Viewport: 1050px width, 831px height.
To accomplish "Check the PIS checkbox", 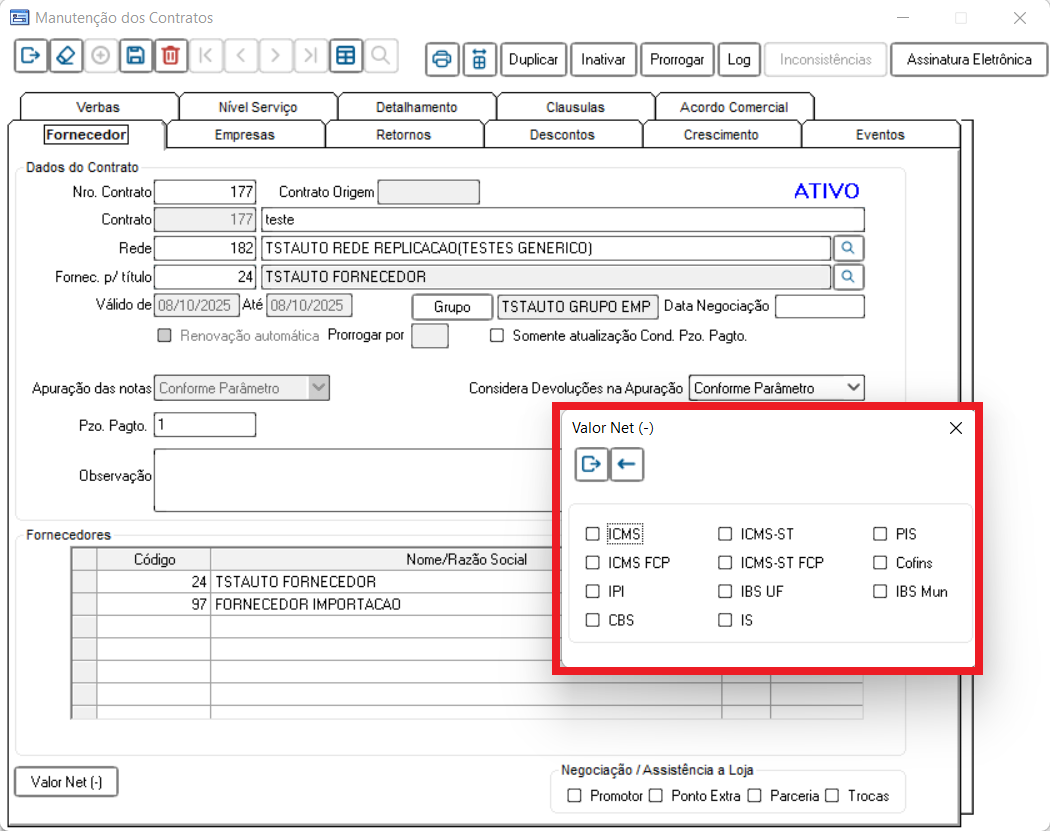I will [880, 534].
